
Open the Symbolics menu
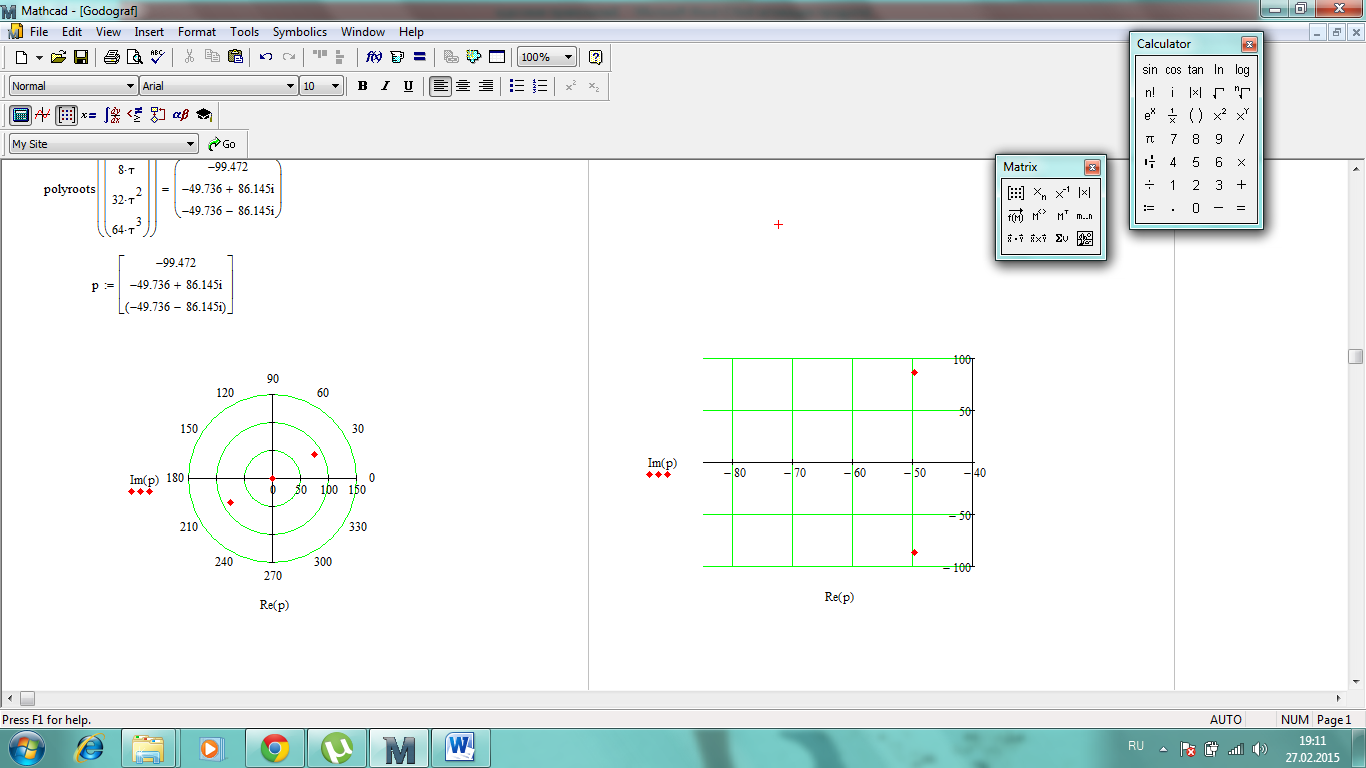click(299, 32)
